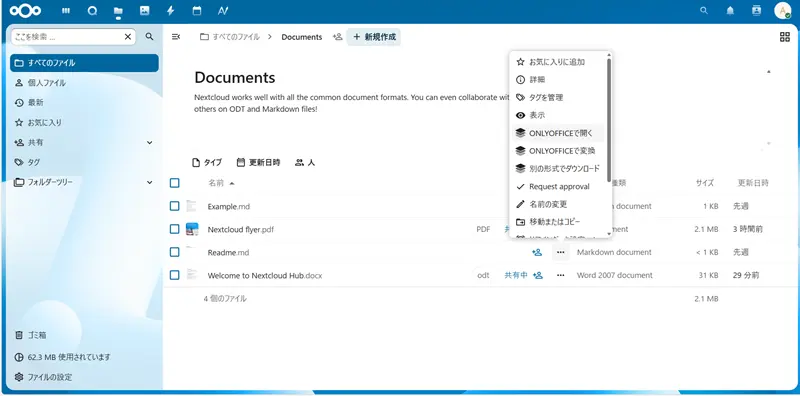This screenshot has height=396, width=800.
Task: Click 共有中 label on Welcome to Nextcloud Hub.docx
Action: [516, 275]
